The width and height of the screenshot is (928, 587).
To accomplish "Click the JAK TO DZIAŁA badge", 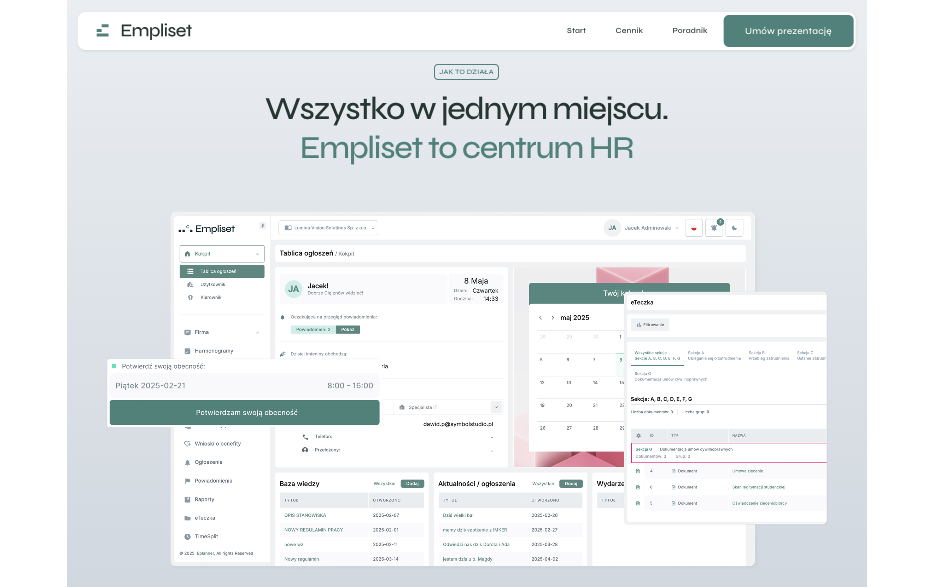I will 466,72.
